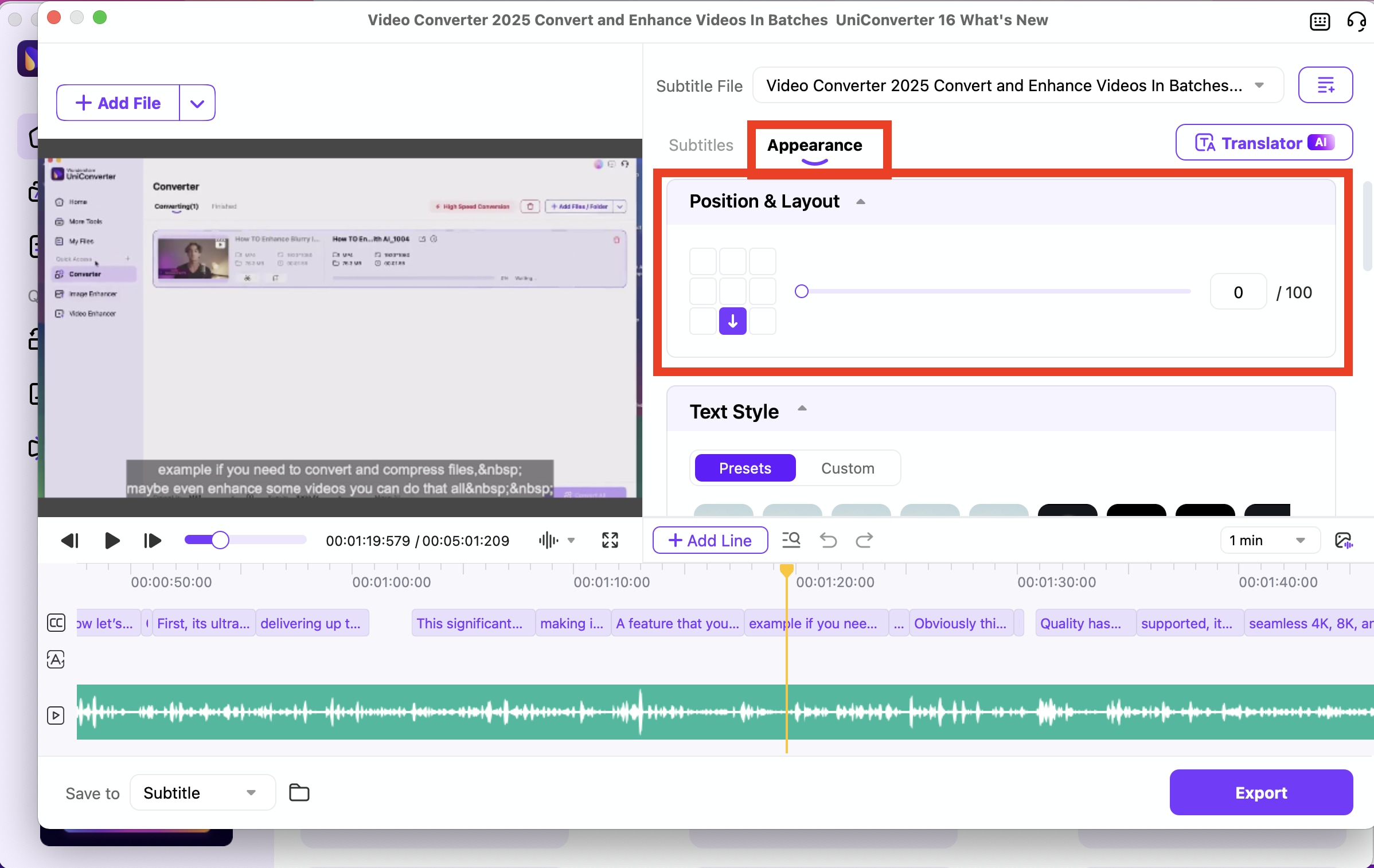The image size is (1374, 868).
Task: Open the Appearance tab
Action: coord(815,145)
